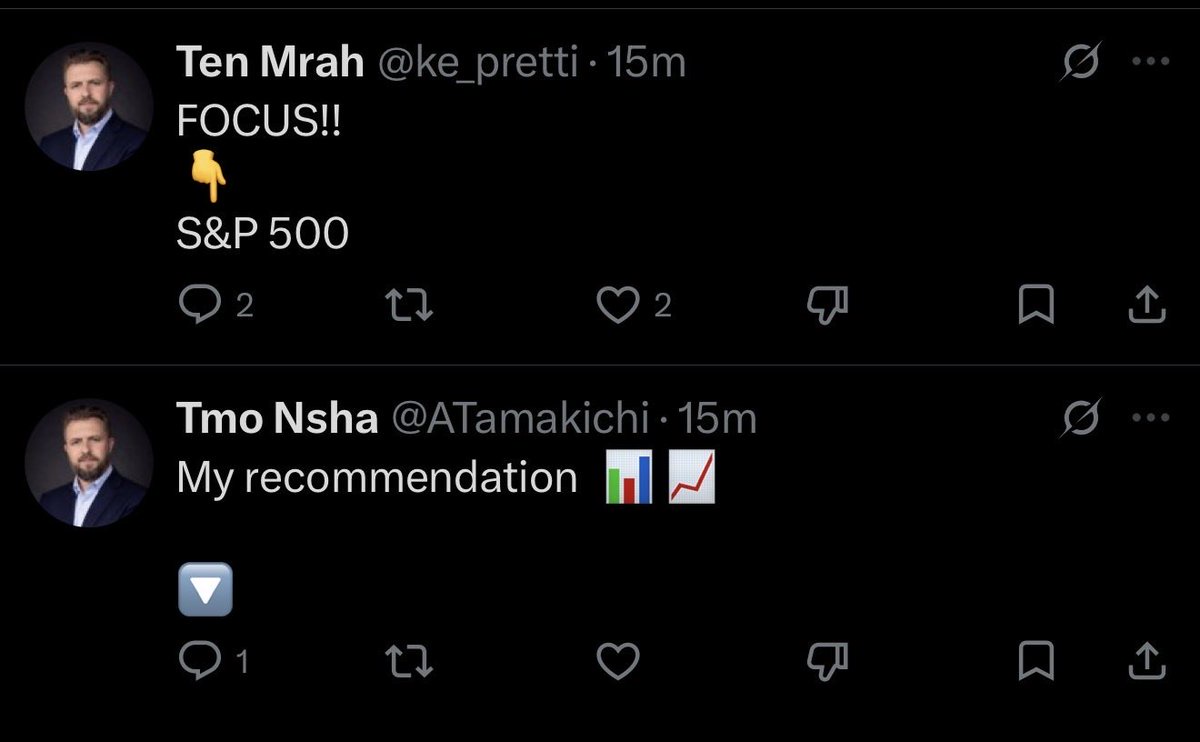Open Tmo Nsha's profile avatar
The image size is (1200, 742).
coord(88,462)
